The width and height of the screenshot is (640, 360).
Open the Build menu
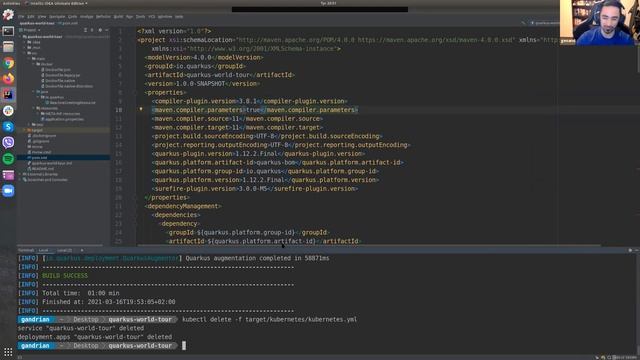click(118, 17)
